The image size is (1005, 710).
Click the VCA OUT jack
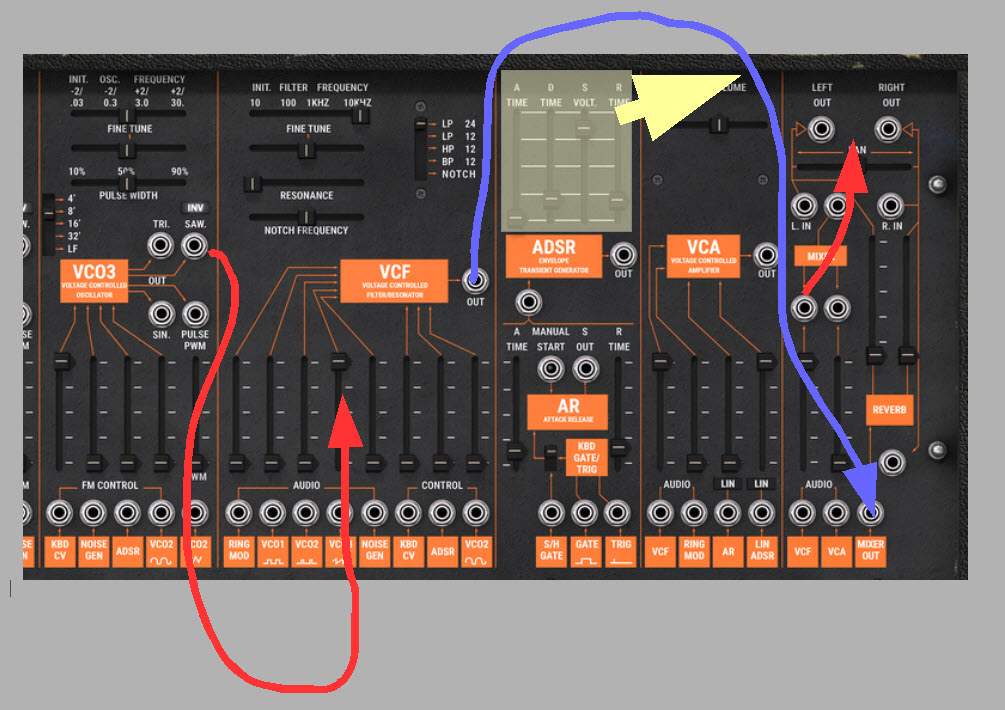[766, 255]
